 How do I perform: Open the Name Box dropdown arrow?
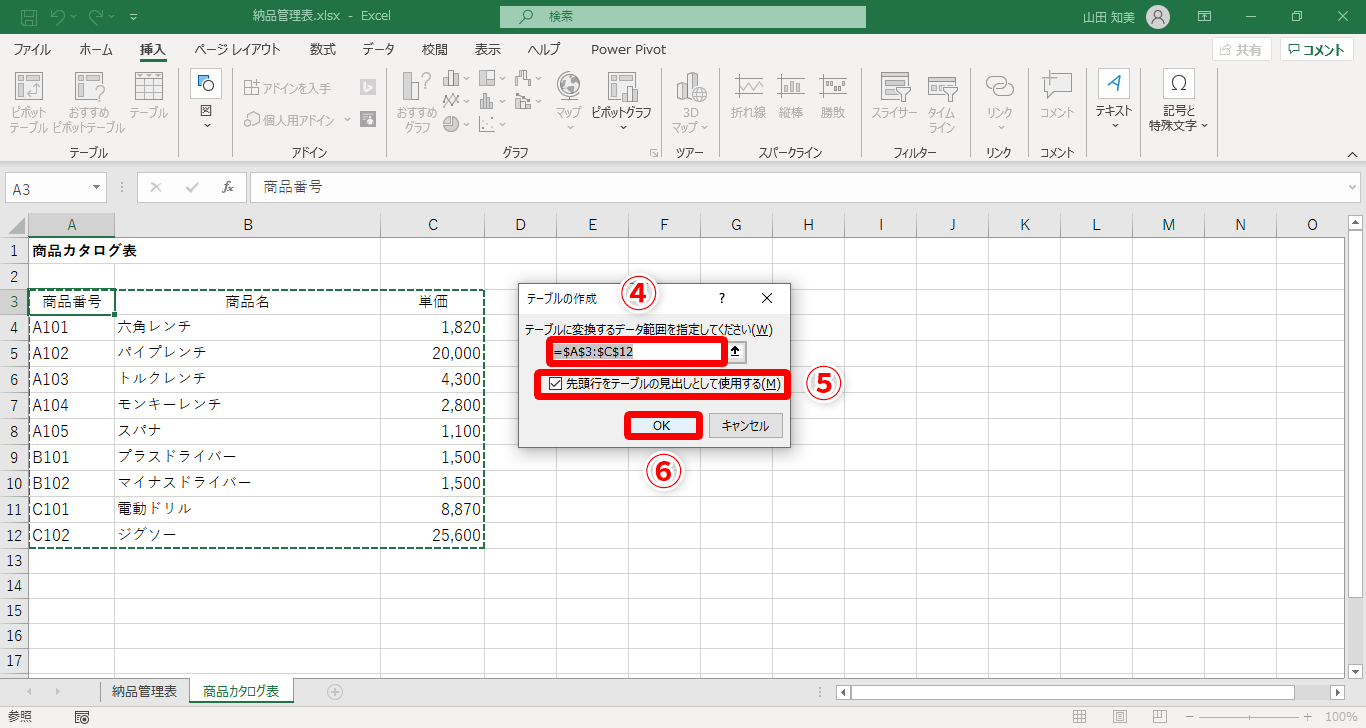97,187
